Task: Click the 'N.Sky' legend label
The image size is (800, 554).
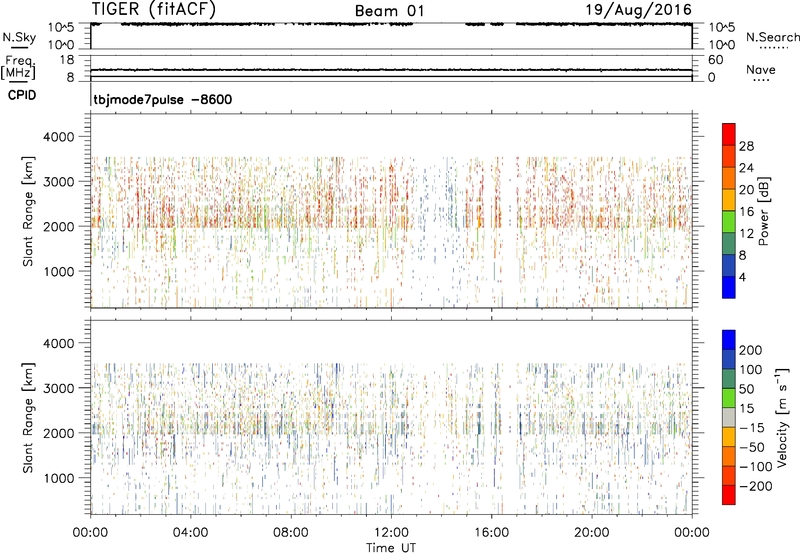Action: (x=19, y=37)
